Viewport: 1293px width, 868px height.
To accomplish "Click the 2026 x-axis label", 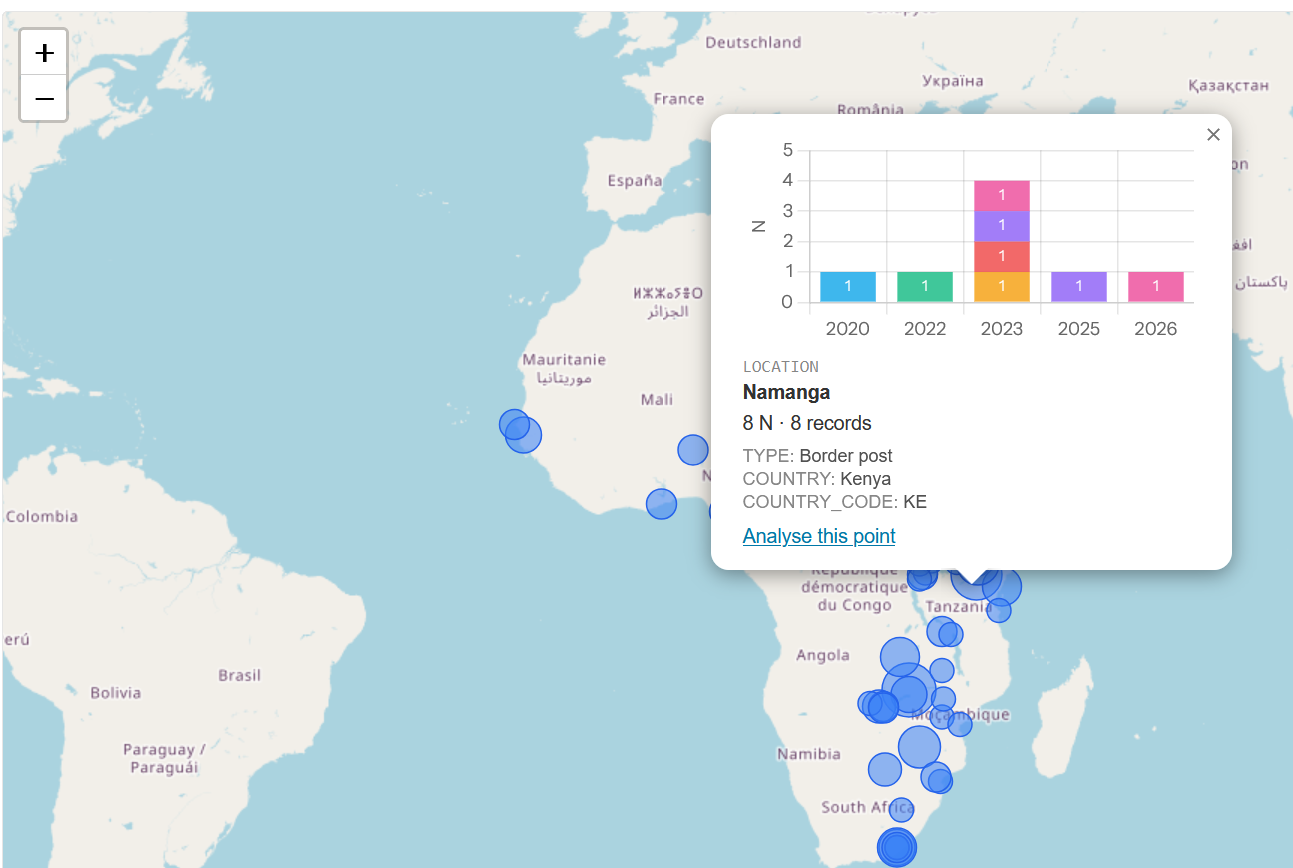I will pyautogui.click(x=1156, y=329).
